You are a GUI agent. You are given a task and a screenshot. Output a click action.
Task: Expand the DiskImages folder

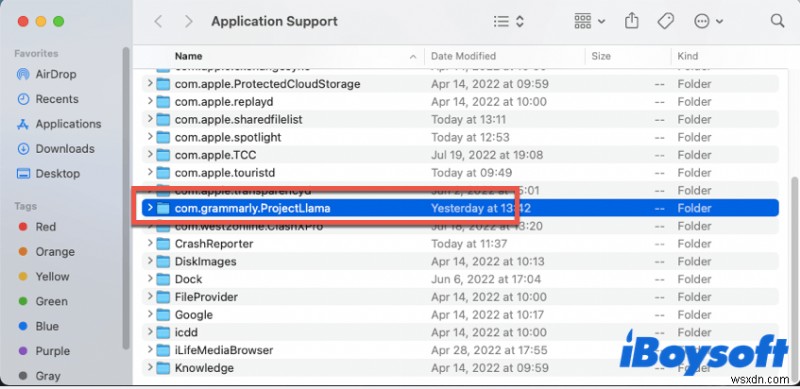tap(149, 261)
